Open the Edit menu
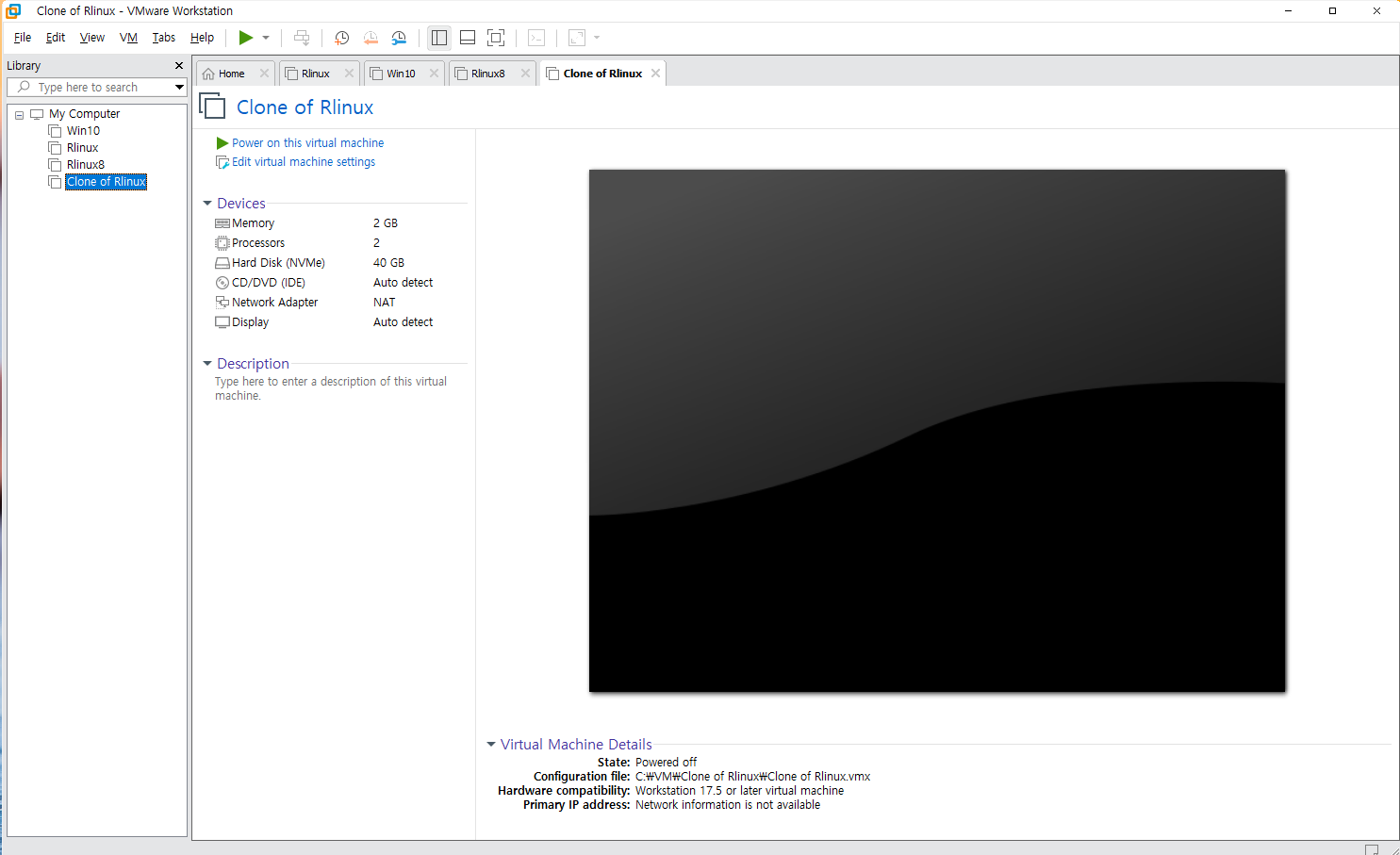The width and height of the screenshot is (1400, 855). (56, 38)
